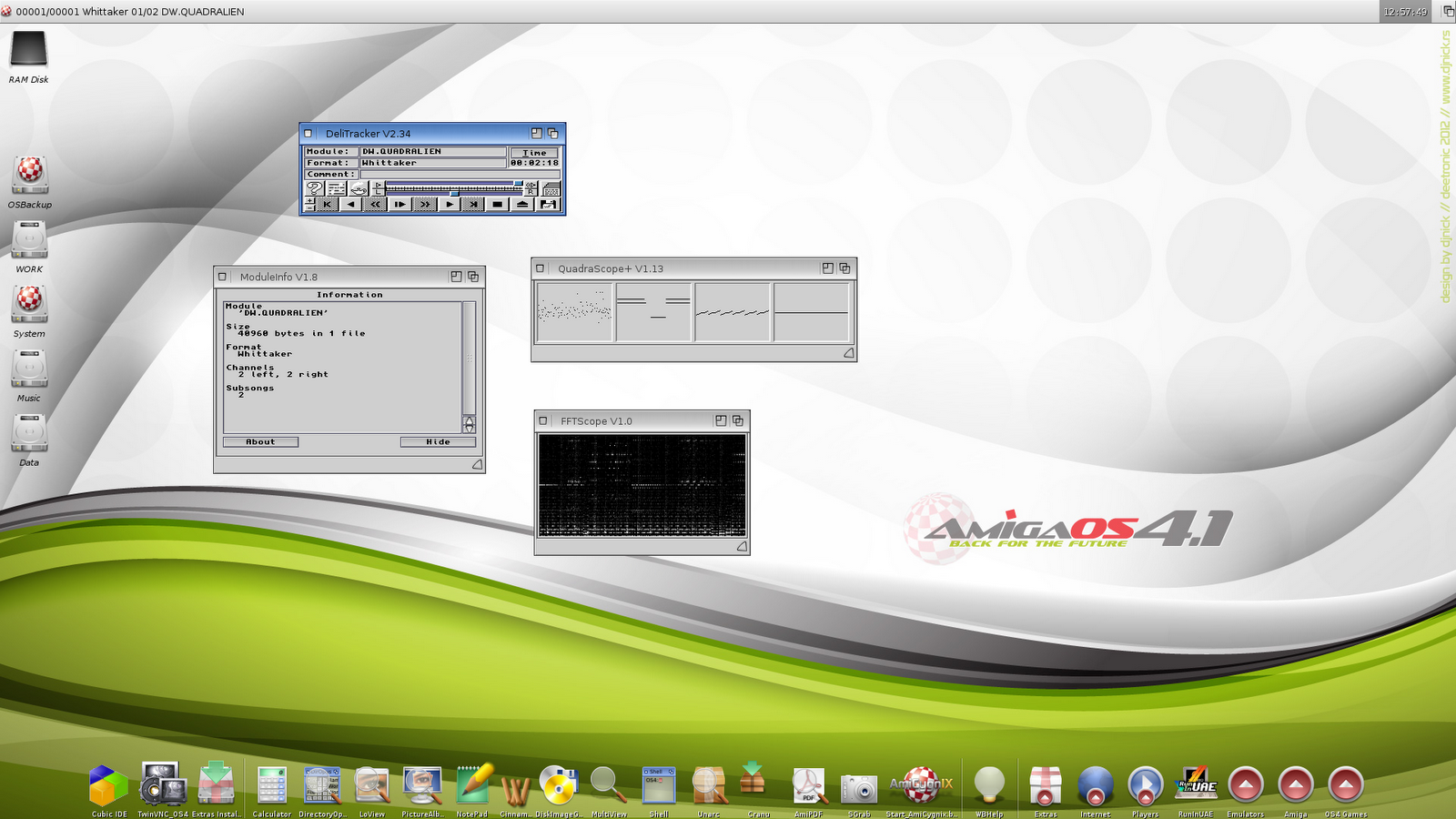Open MultiView from the dock
1456x819 pixels.
(x=608, y=784)
